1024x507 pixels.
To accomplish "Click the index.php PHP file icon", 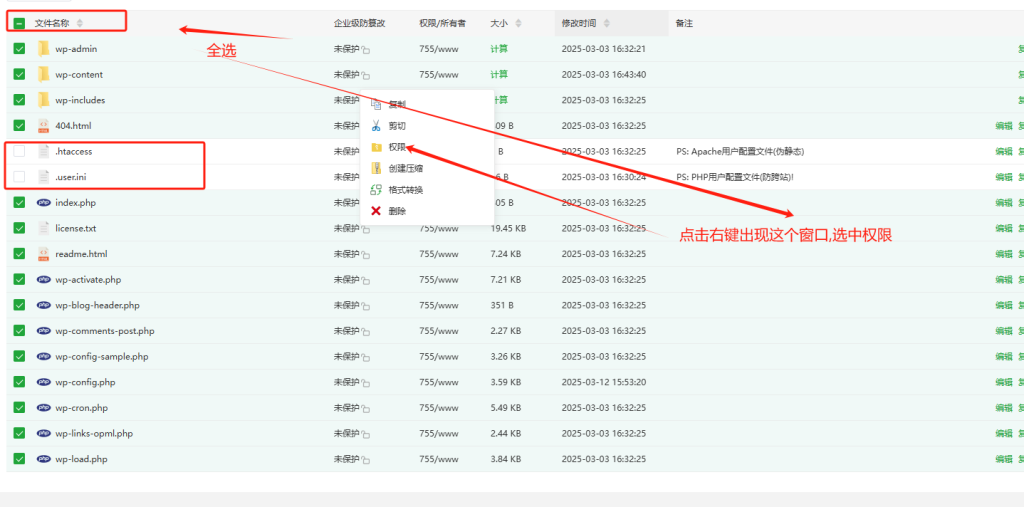I will pos(43,203).
